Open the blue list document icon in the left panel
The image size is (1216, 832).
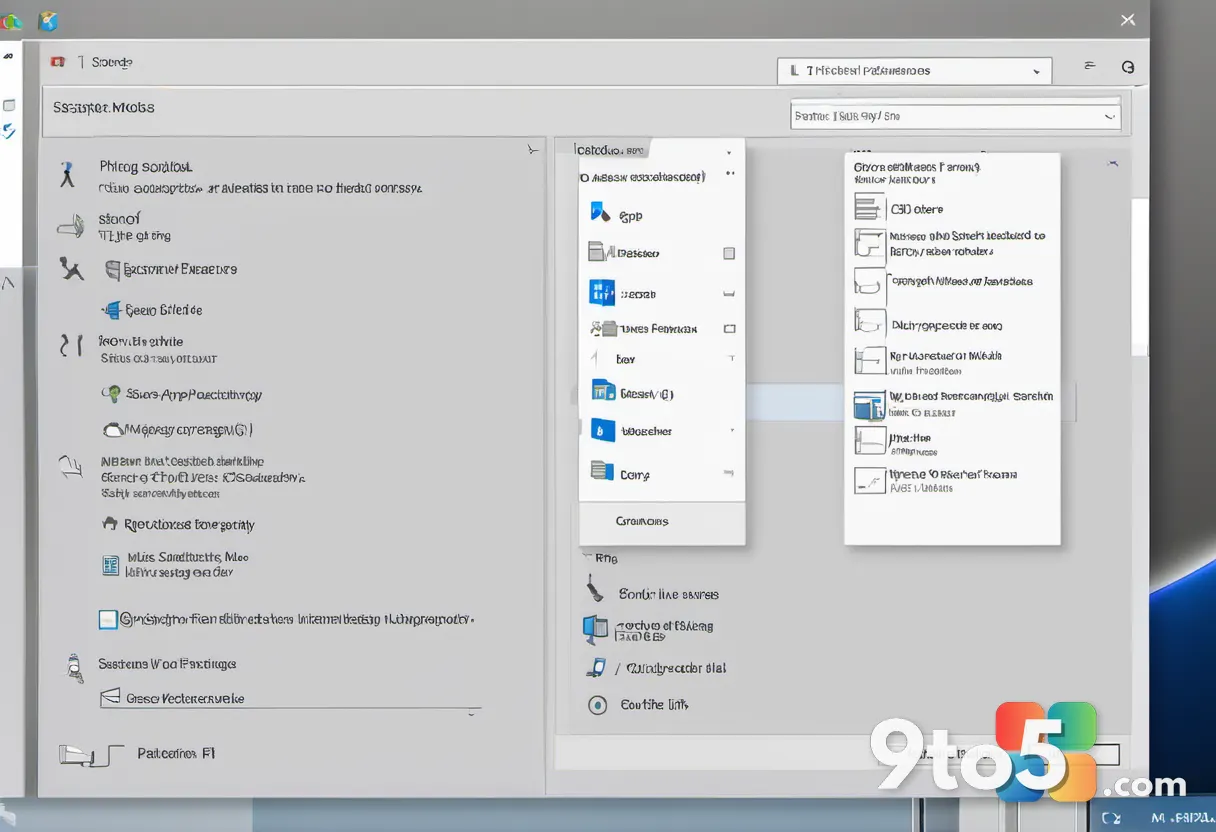[111, 566]
